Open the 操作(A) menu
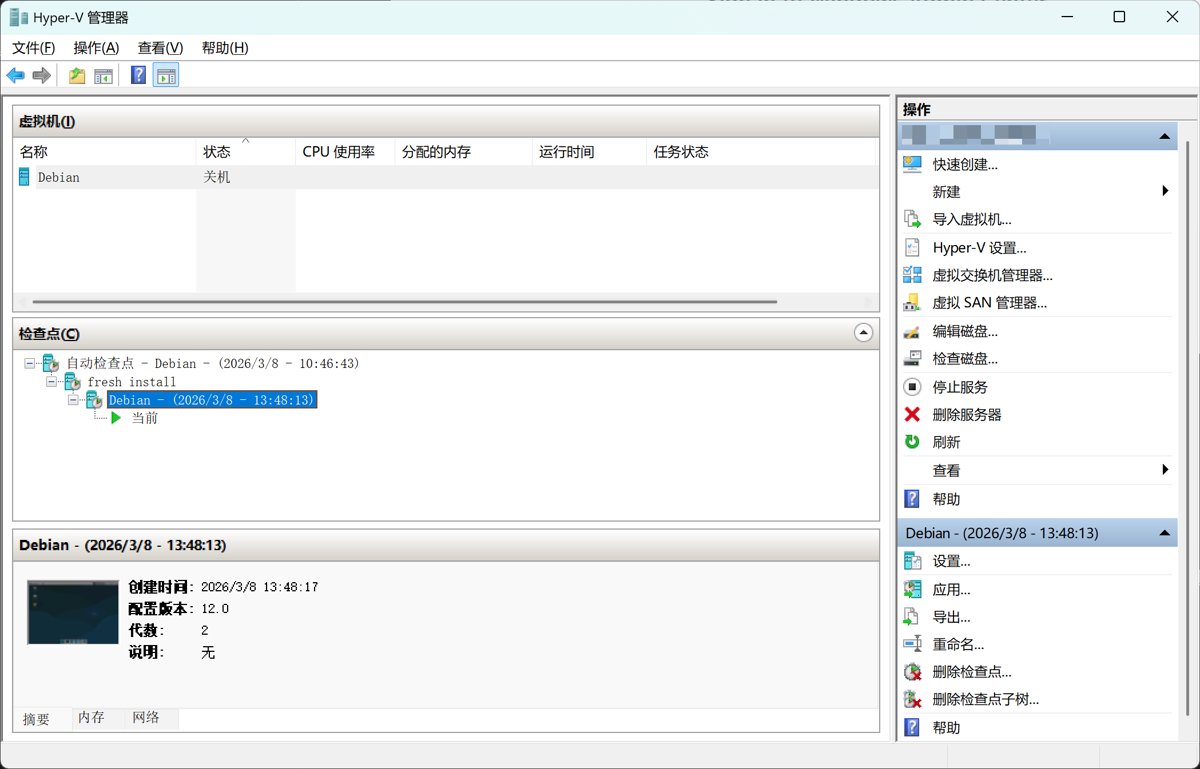Screen dimensions: 1200x769 point(96,48)
